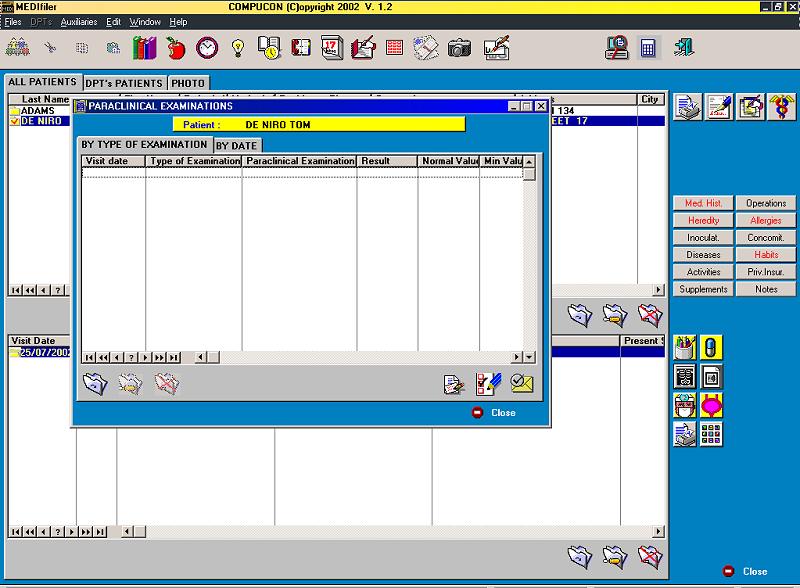Click the Priv.Insur. button
This screenshot has height=588, width=800.
766,272
